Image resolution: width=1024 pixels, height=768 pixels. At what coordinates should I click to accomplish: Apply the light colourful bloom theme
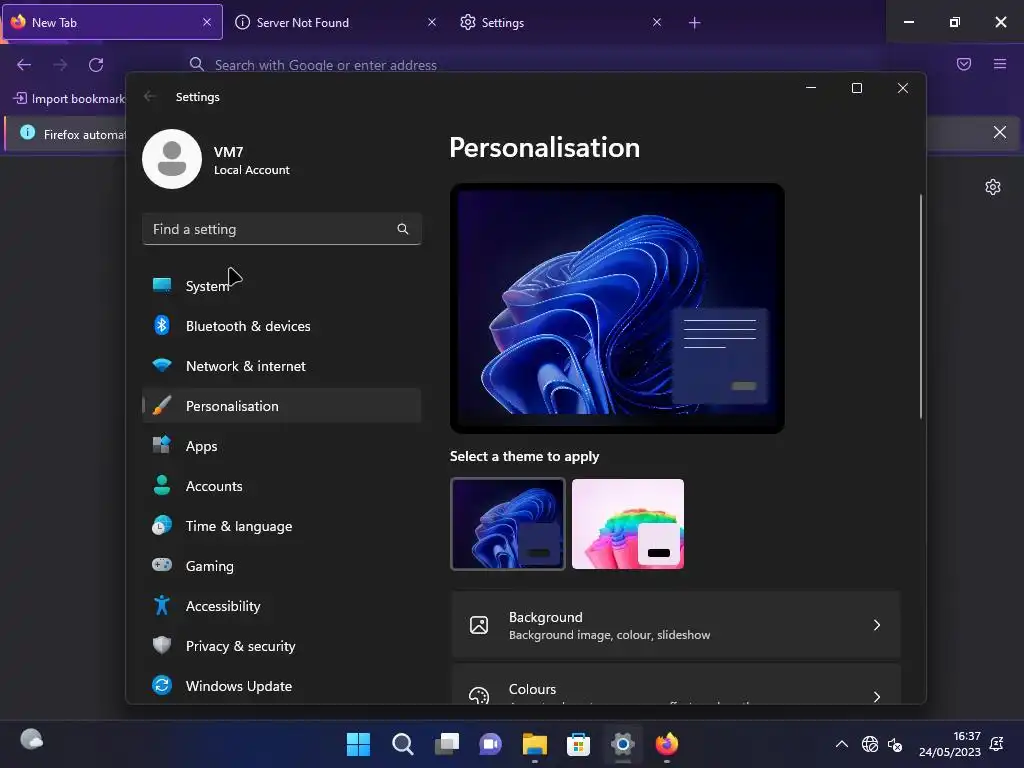(x=628, y=524)
